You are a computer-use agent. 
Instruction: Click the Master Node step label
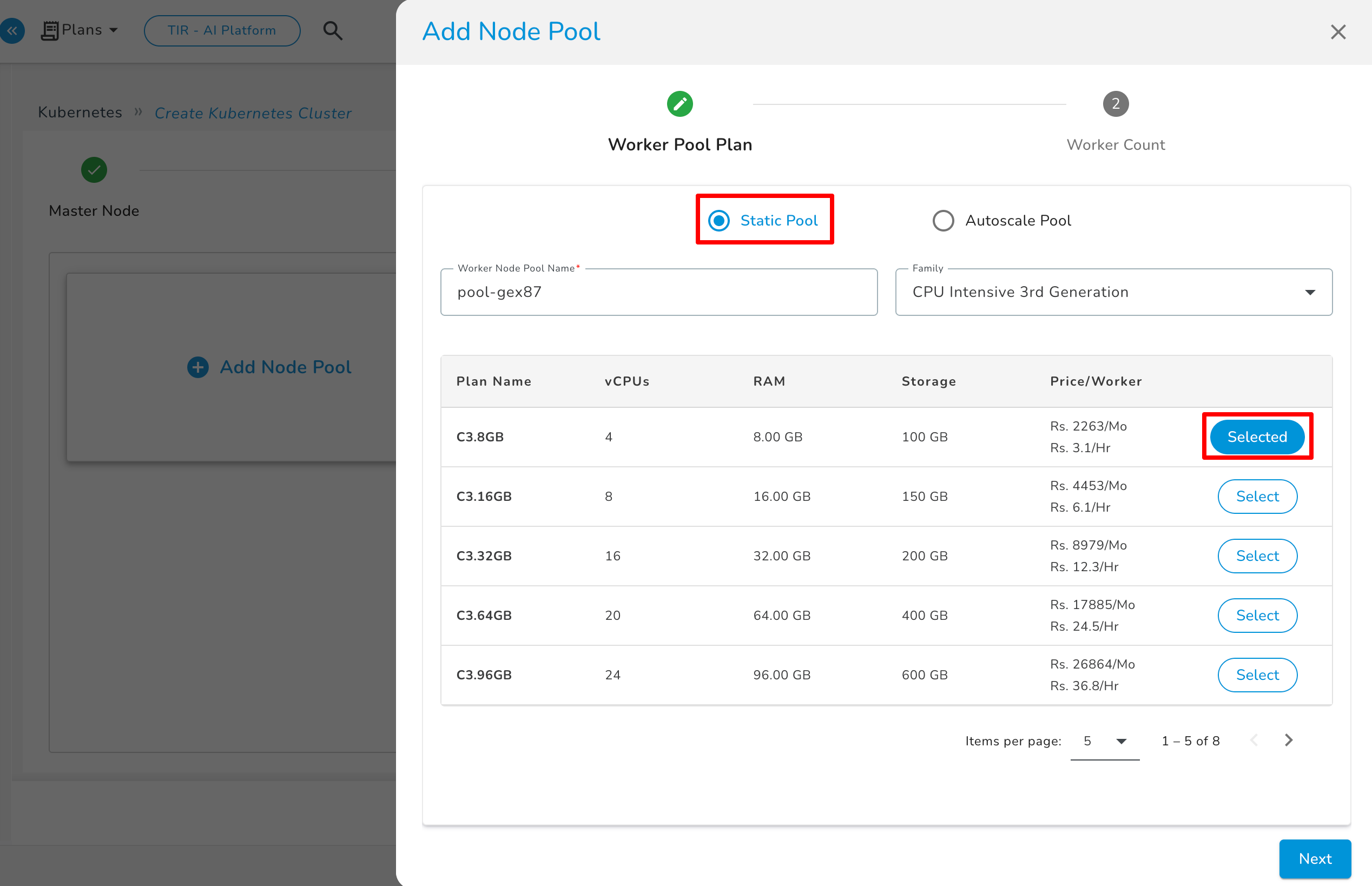pos(94,210)
